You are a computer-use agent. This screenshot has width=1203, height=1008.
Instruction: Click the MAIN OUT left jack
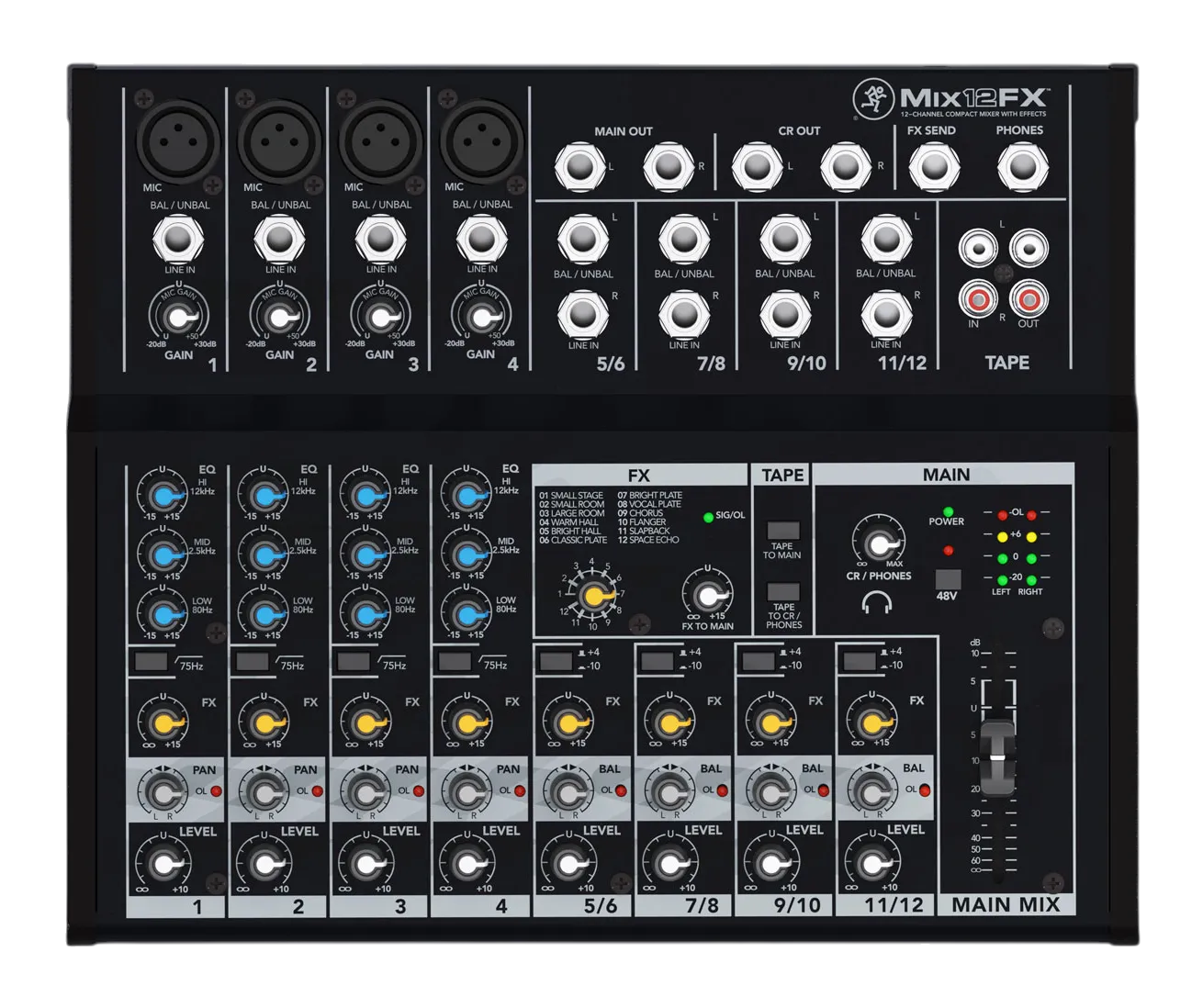[579, 167]
